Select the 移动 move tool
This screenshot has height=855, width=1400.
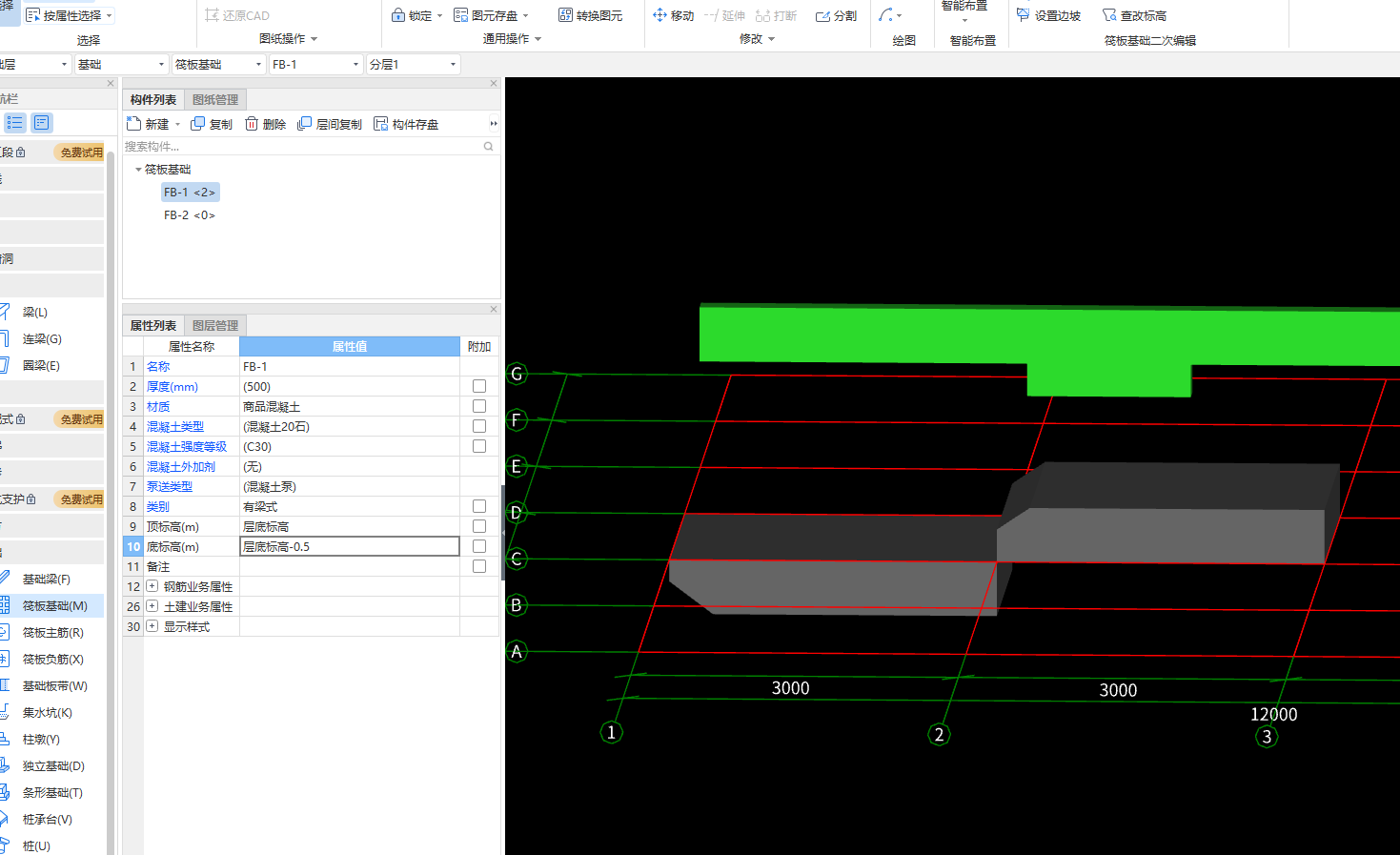pyautogui.click(x=673, y=15)
